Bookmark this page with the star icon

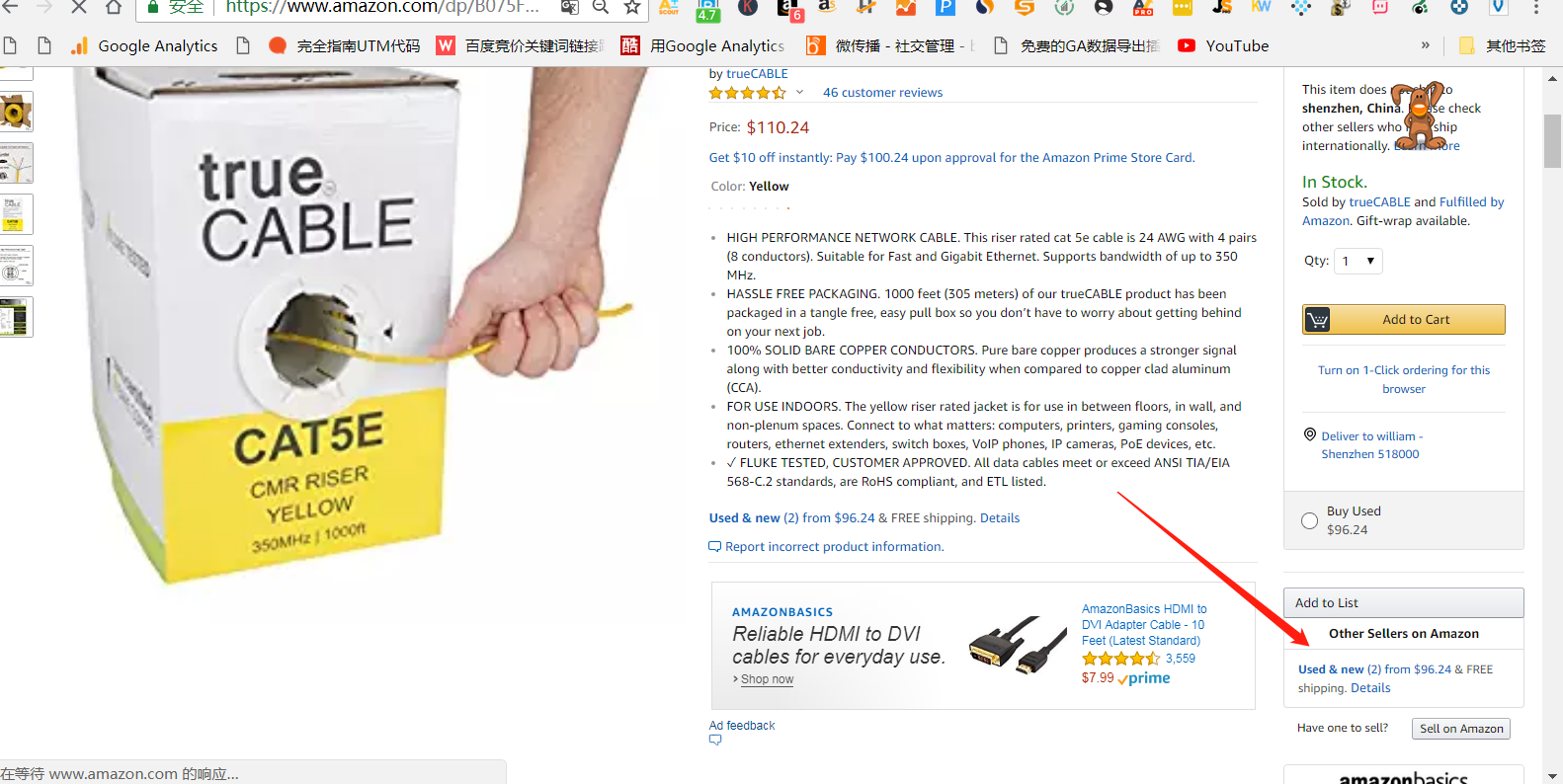tap(632, 8)
